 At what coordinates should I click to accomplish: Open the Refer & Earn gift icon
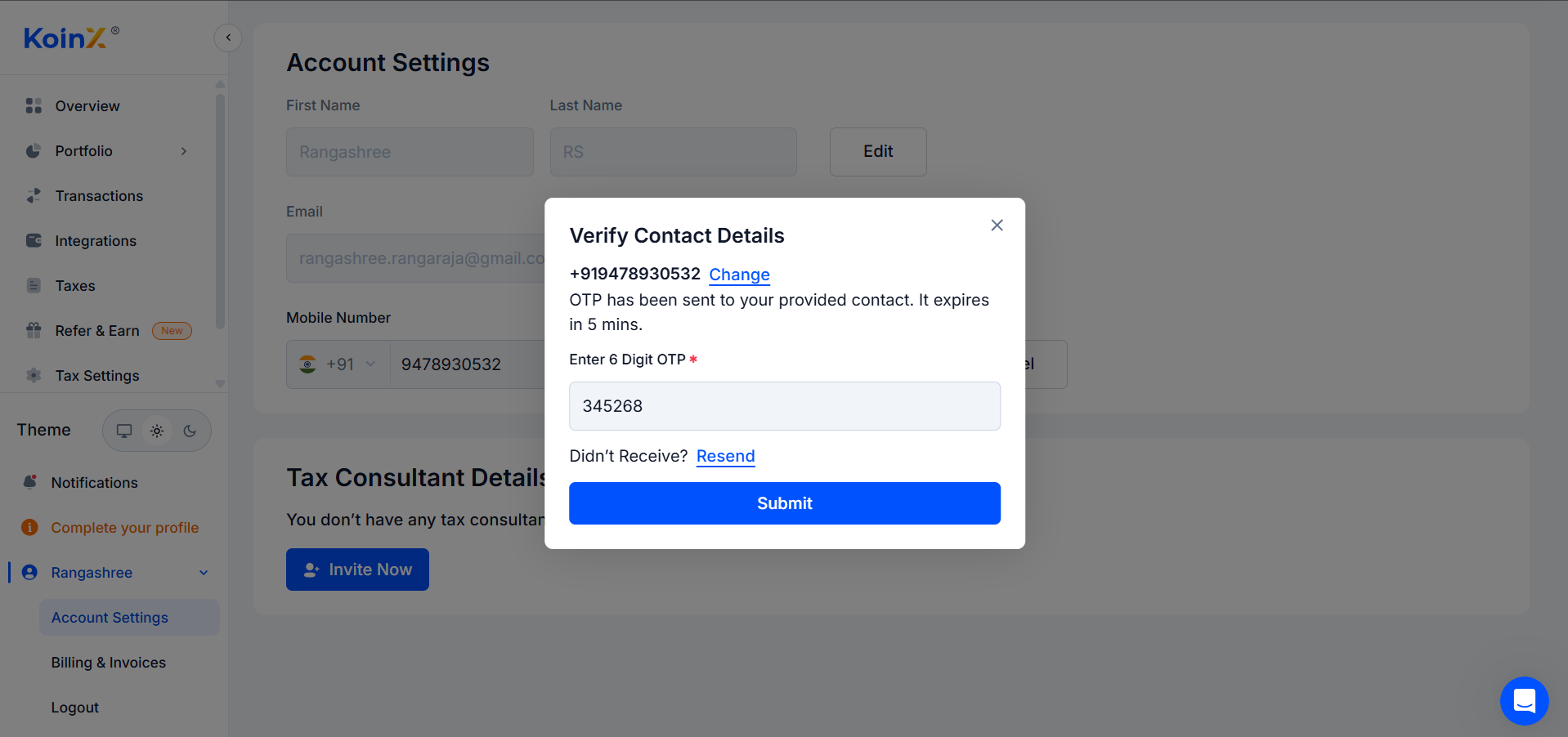34,331
